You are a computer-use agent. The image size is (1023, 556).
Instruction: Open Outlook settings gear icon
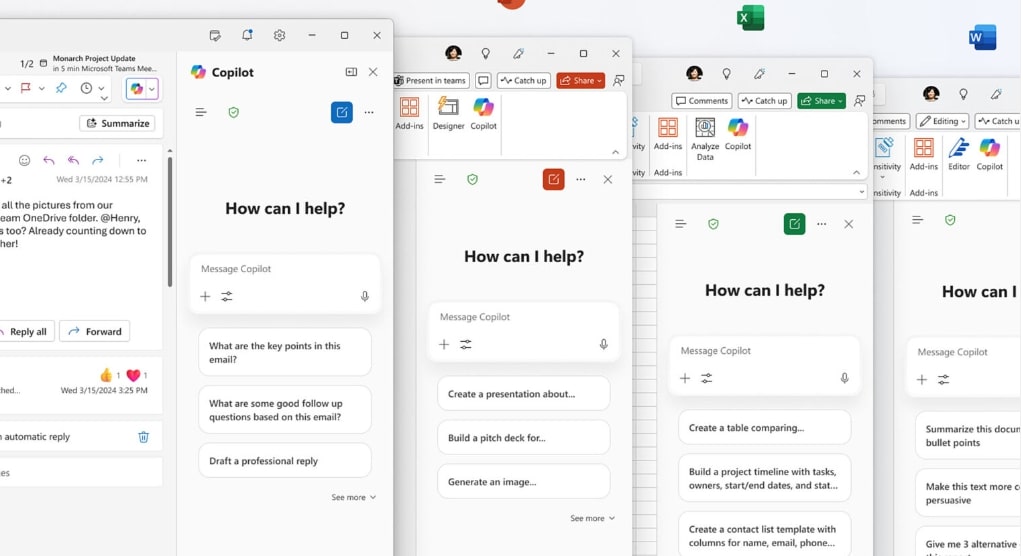point(279,35)
